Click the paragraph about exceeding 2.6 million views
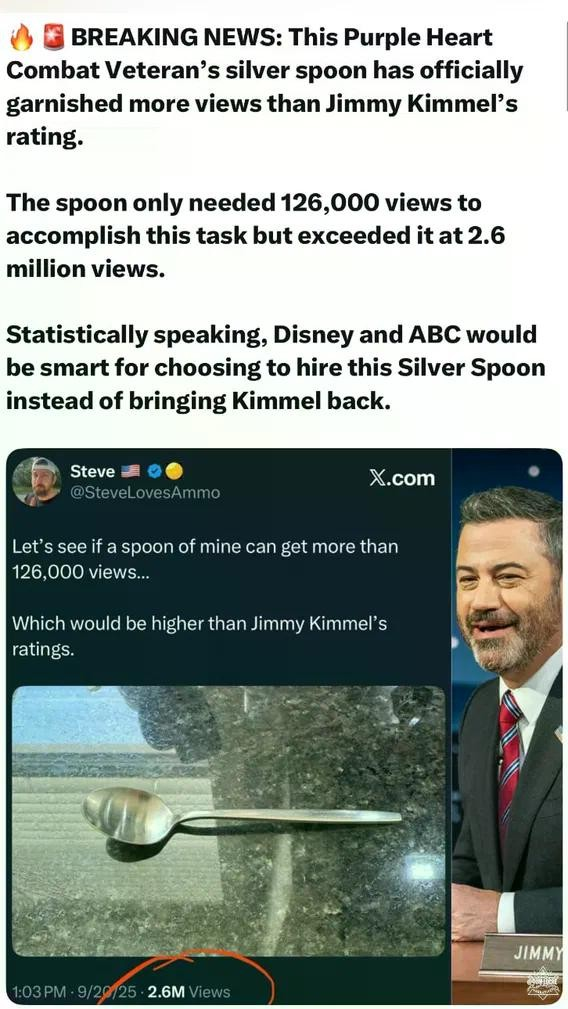 click(255, 236)
